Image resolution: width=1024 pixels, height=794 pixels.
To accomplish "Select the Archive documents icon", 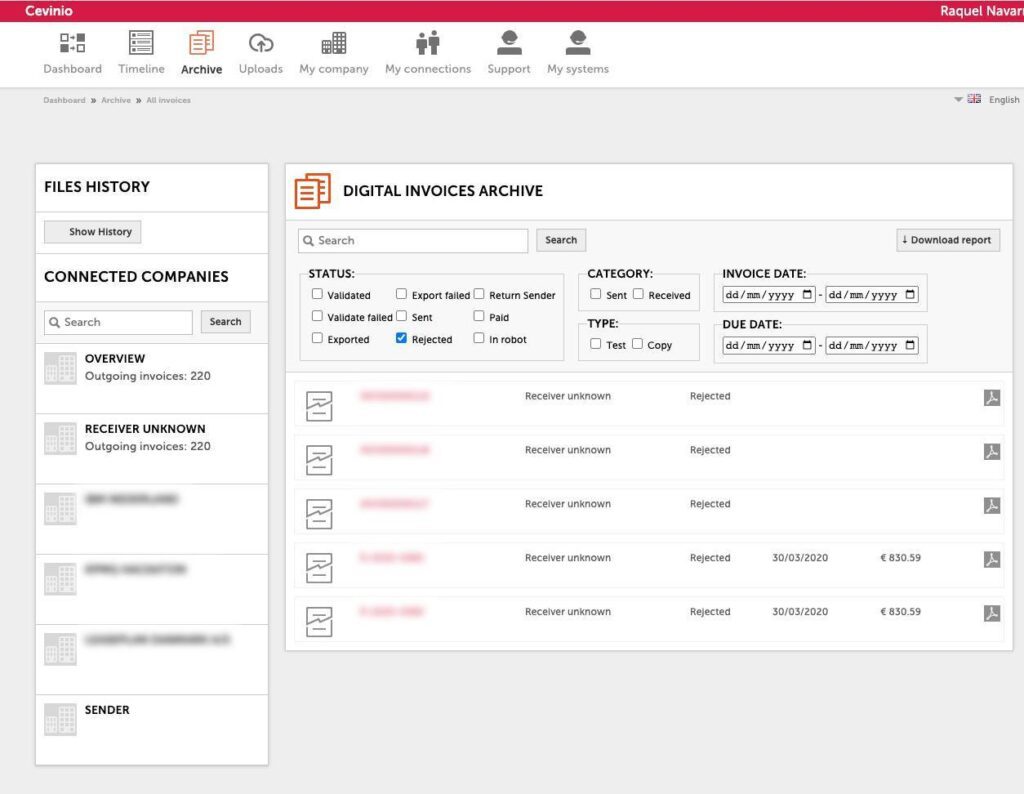I will pyautogui.click(x=201, y=43).
